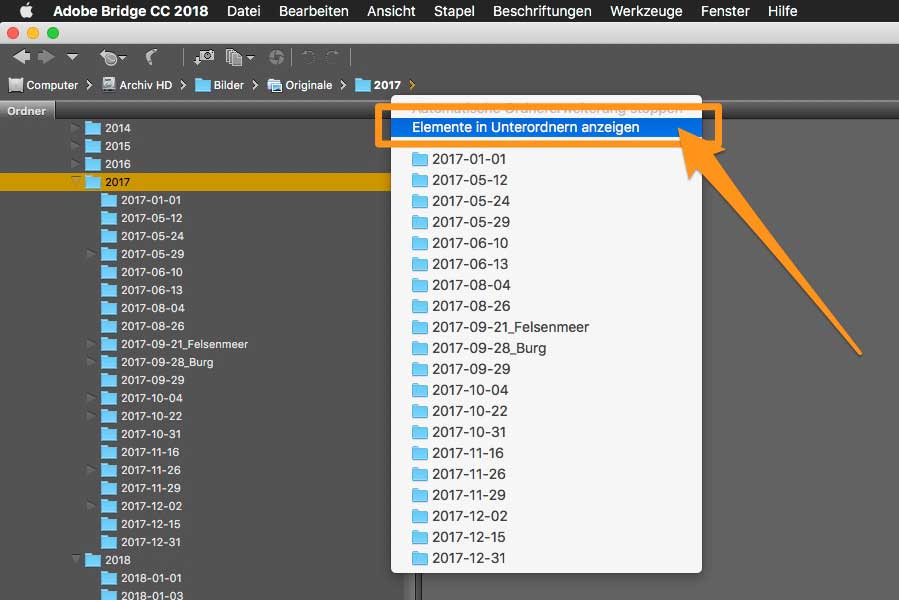
Task: Choose 2017-05-12 in the dropdown list
Action: click(x=546, y=180)
